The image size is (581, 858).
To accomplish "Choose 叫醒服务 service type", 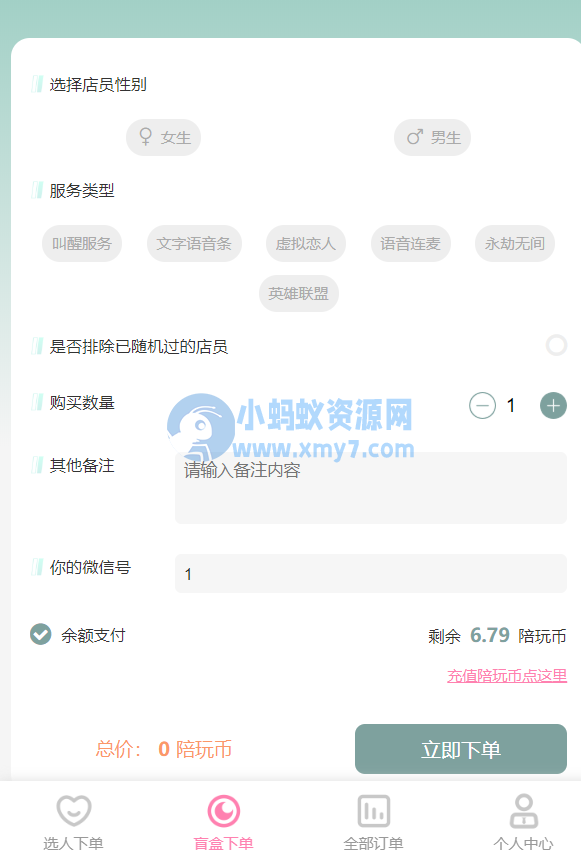I will point(82,244).
